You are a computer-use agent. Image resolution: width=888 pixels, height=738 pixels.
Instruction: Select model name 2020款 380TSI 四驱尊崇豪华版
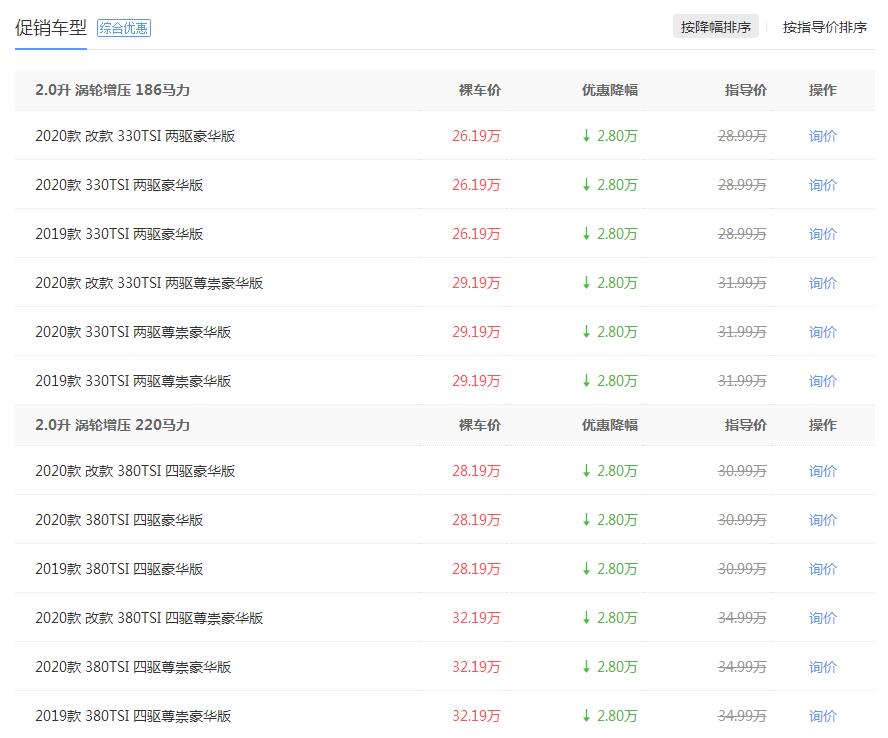click(133, 667)
